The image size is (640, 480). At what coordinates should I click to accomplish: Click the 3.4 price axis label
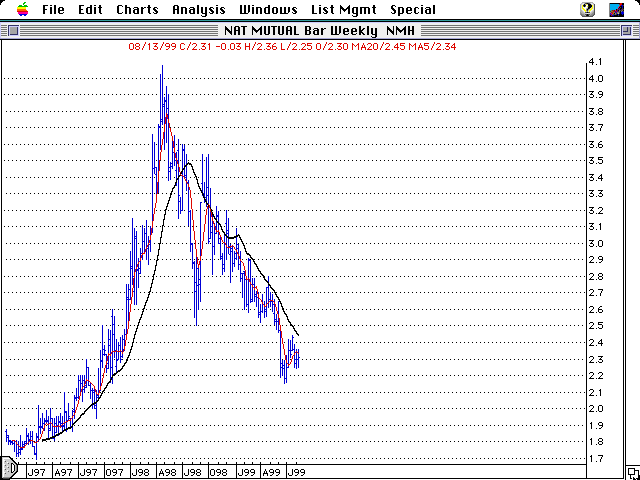click(596, 178)
